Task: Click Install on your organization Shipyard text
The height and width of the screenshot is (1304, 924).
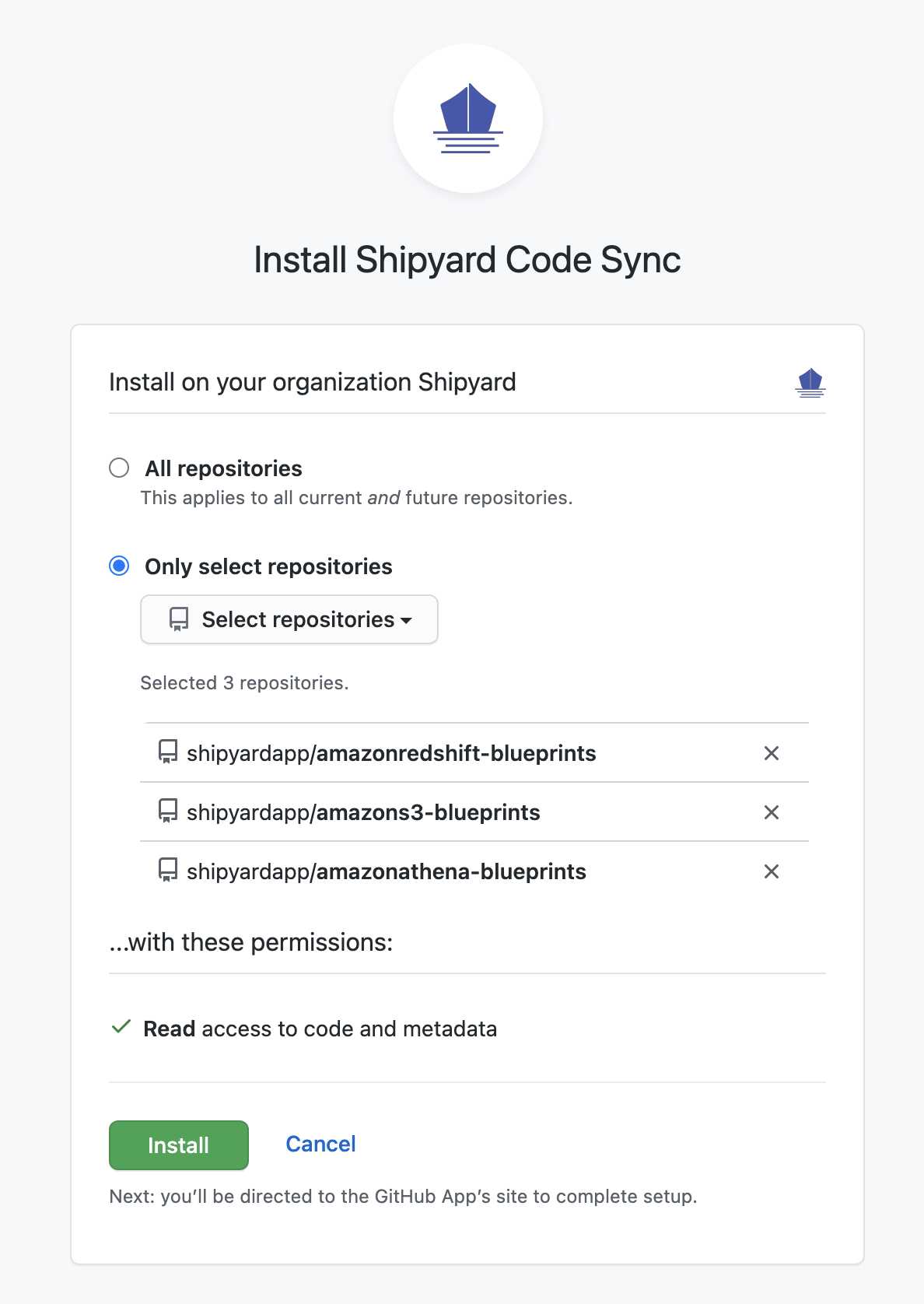Action: pos(313,382)
